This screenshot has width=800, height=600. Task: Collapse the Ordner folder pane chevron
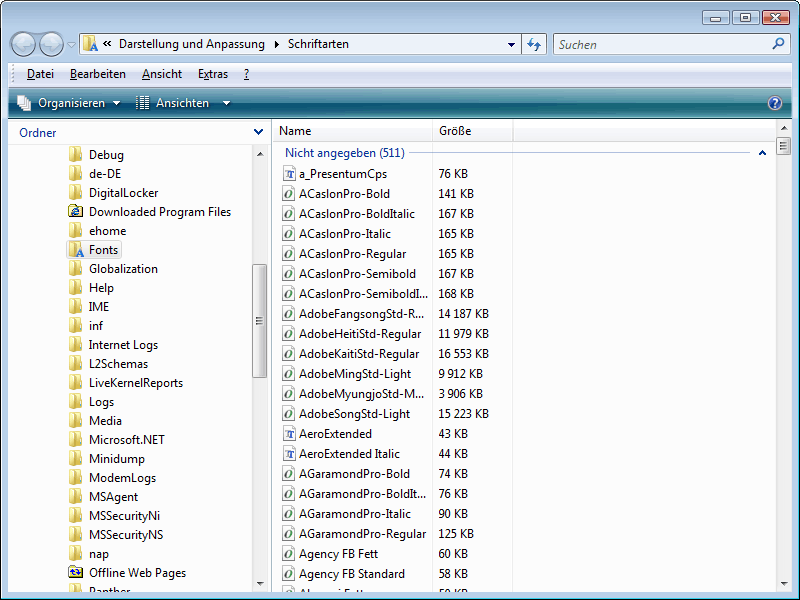[x=258, y=132]
